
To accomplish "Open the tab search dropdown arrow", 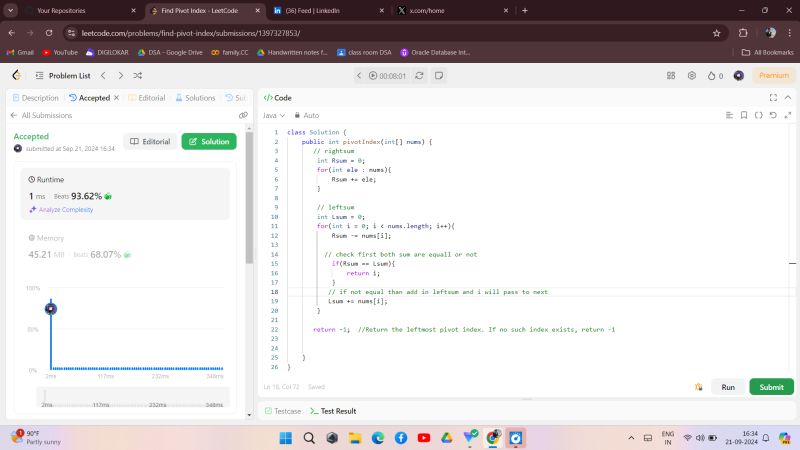I will (10, 10).
